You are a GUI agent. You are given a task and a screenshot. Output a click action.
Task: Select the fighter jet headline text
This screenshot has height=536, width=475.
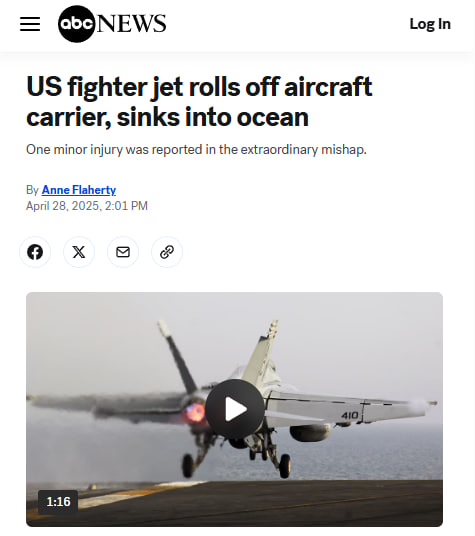[x=199, y=102]
